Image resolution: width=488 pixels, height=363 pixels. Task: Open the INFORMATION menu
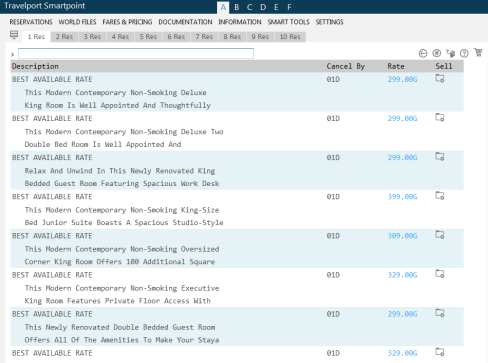240,22
